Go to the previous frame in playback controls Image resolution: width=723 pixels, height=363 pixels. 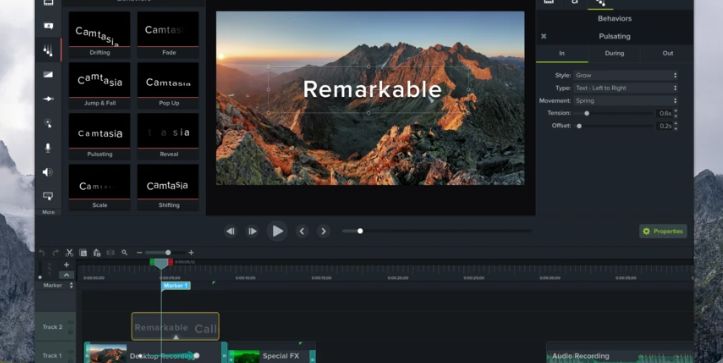point(230,231)
